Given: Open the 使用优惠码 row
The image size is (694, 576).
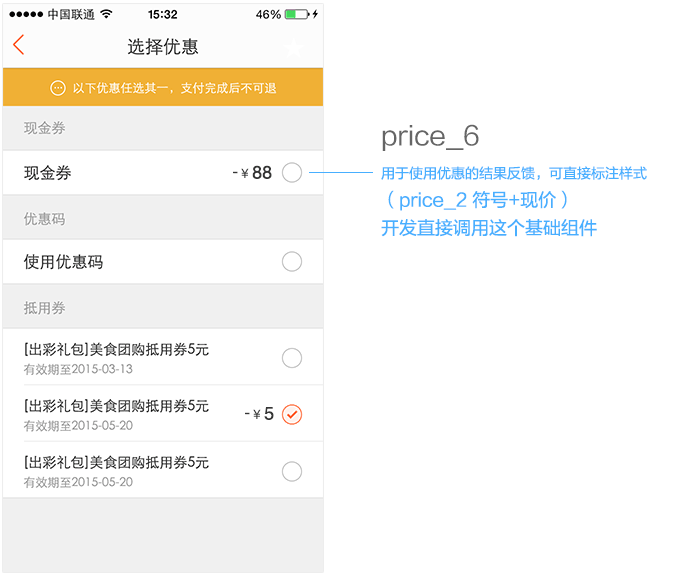Looking at the screenshot, I should (163, 262).
